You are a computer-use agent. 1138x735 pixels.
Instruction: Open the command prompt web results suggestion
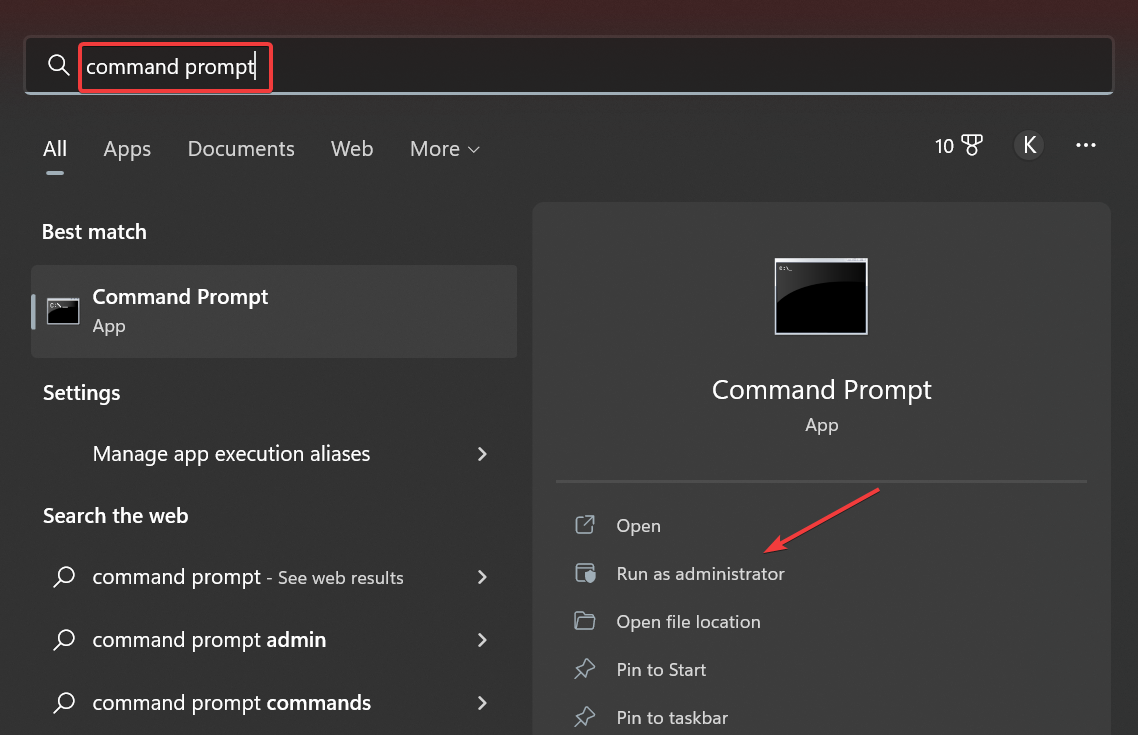248,578
